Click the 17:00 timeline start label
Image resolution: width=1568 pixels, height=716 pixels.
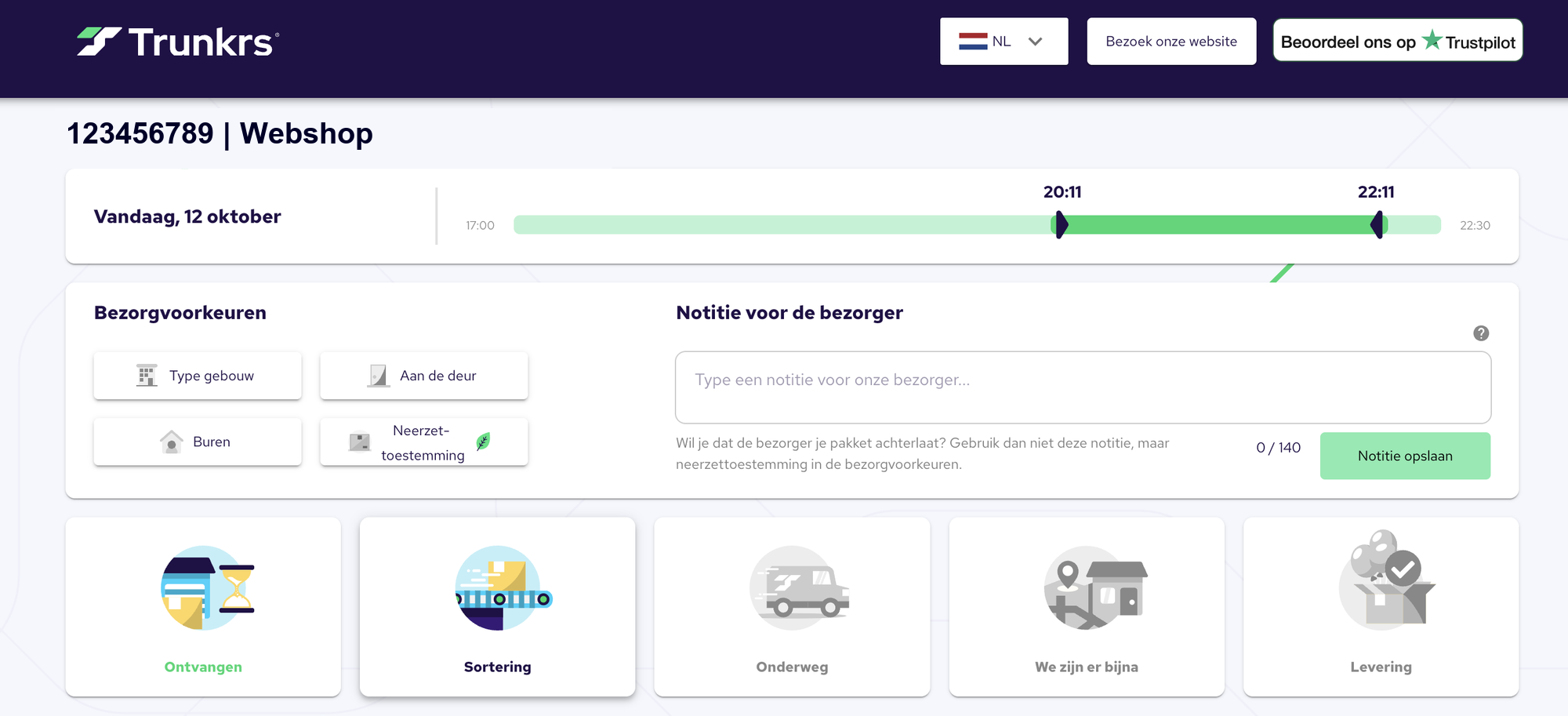point(480,226)
